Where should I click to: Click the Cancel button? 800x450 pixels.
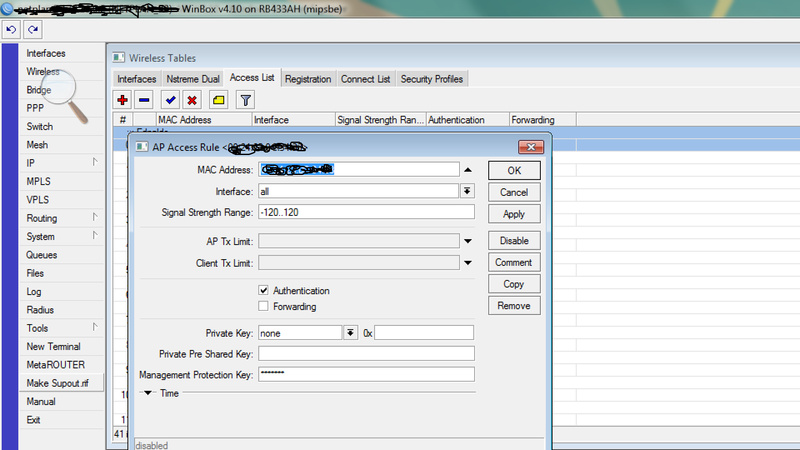click(514, 192)
